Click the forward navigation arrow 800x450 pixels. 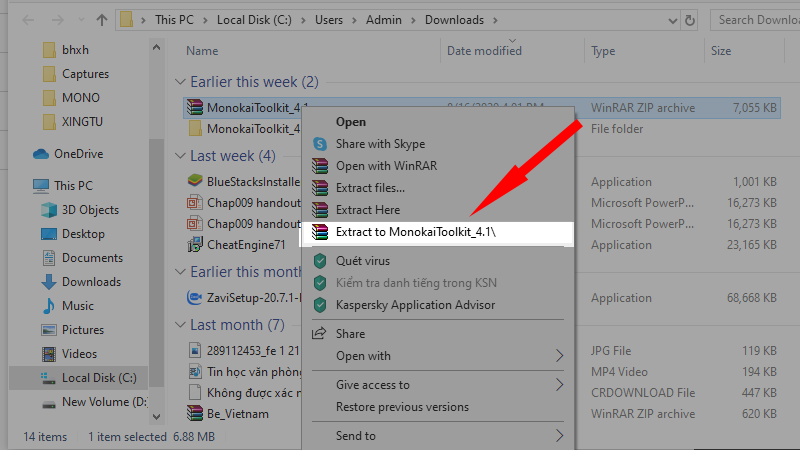pyautogui.click(x=58, y=20)
